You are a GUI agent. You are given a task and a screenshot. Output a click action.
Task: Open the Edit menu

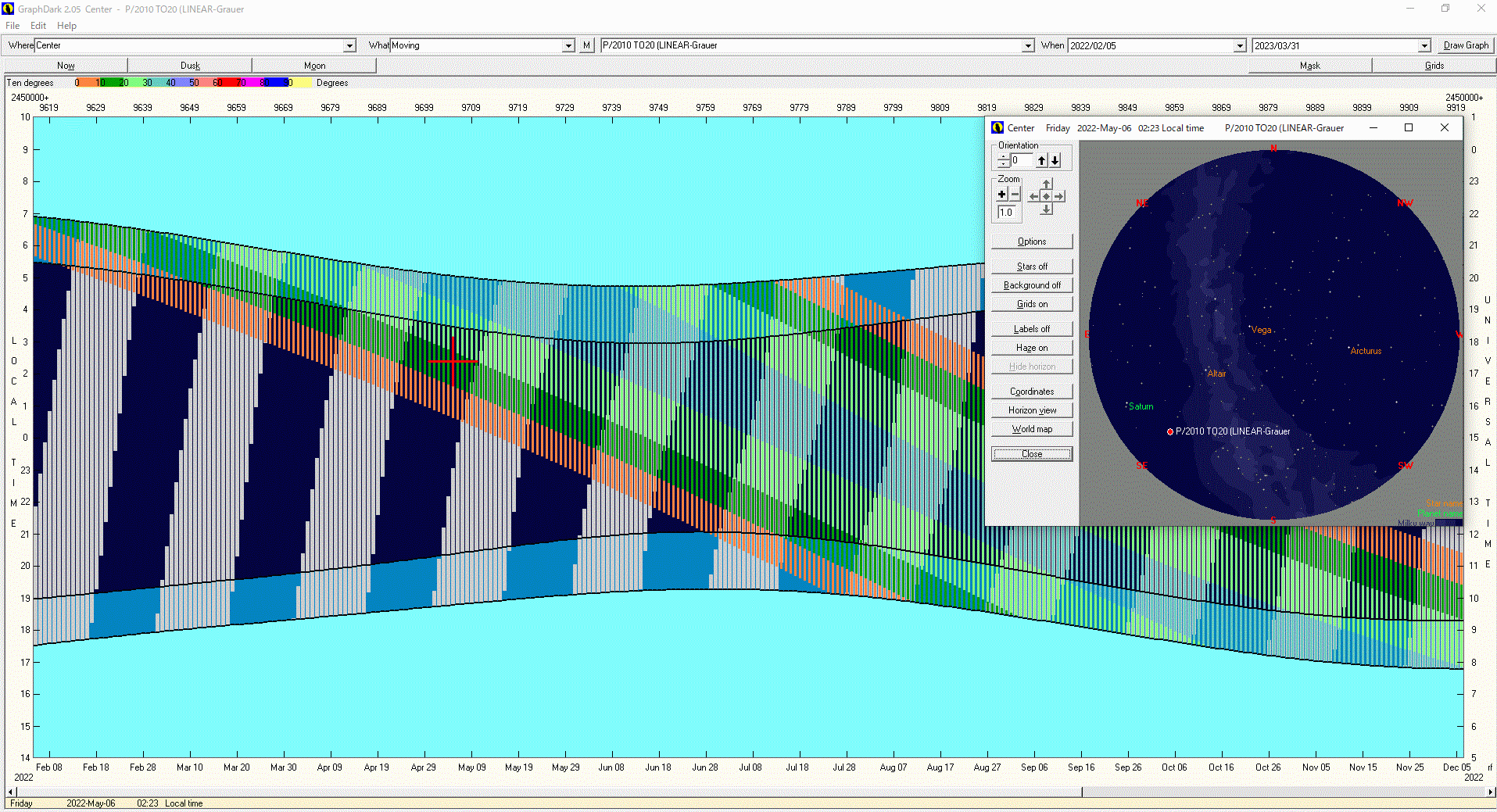[38, 26]
